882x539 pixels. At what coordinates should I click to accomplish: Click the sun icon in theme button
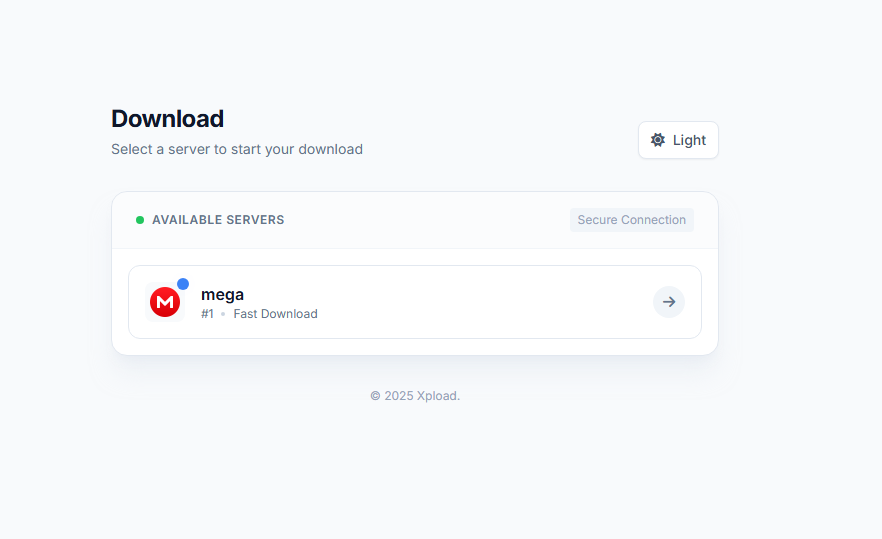click(658, 140)
